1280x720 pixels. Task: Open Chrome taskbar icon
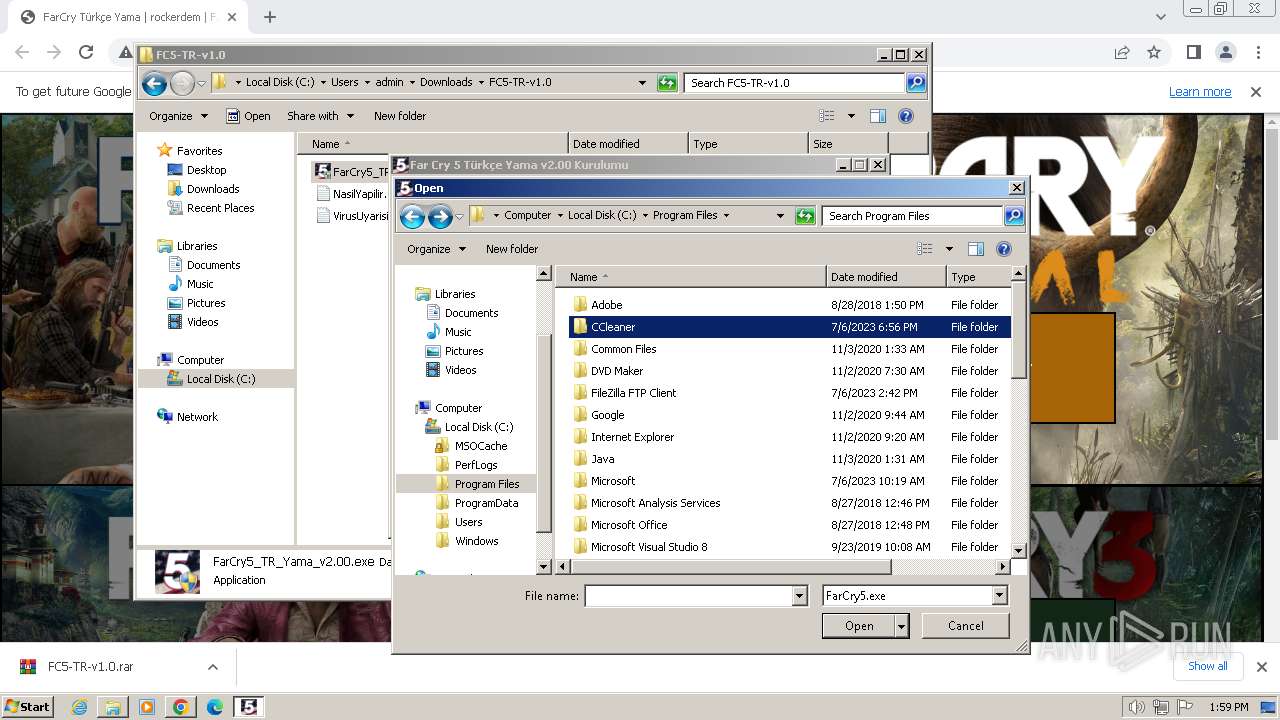click(x=181, y=707)
